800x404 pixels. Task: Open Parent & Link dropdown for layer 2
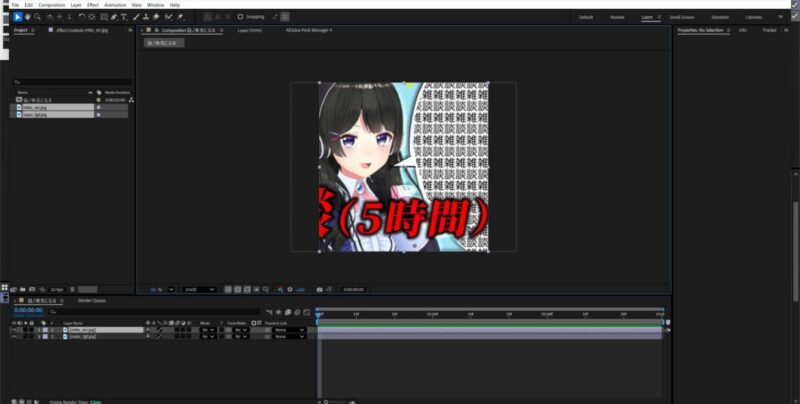(x=289, y=337)
